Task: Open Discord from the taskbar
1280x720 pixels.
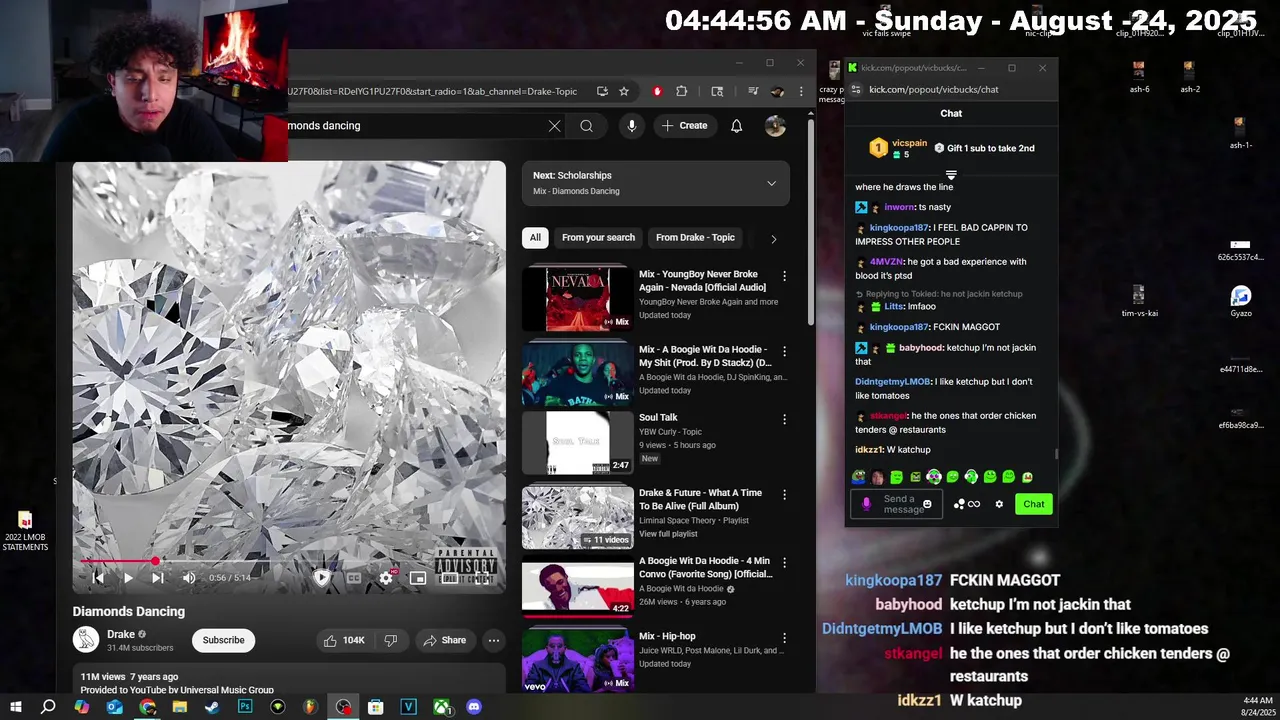Action: 474,707
